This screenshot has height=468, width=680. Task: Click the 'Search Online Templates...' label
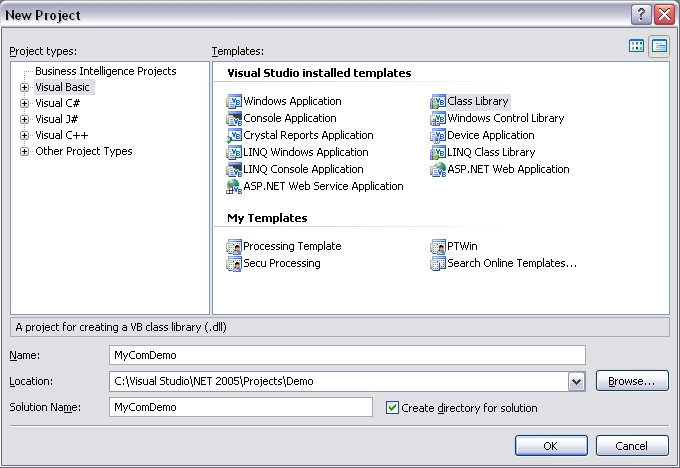pyautogui.click(x=512, y=263)
